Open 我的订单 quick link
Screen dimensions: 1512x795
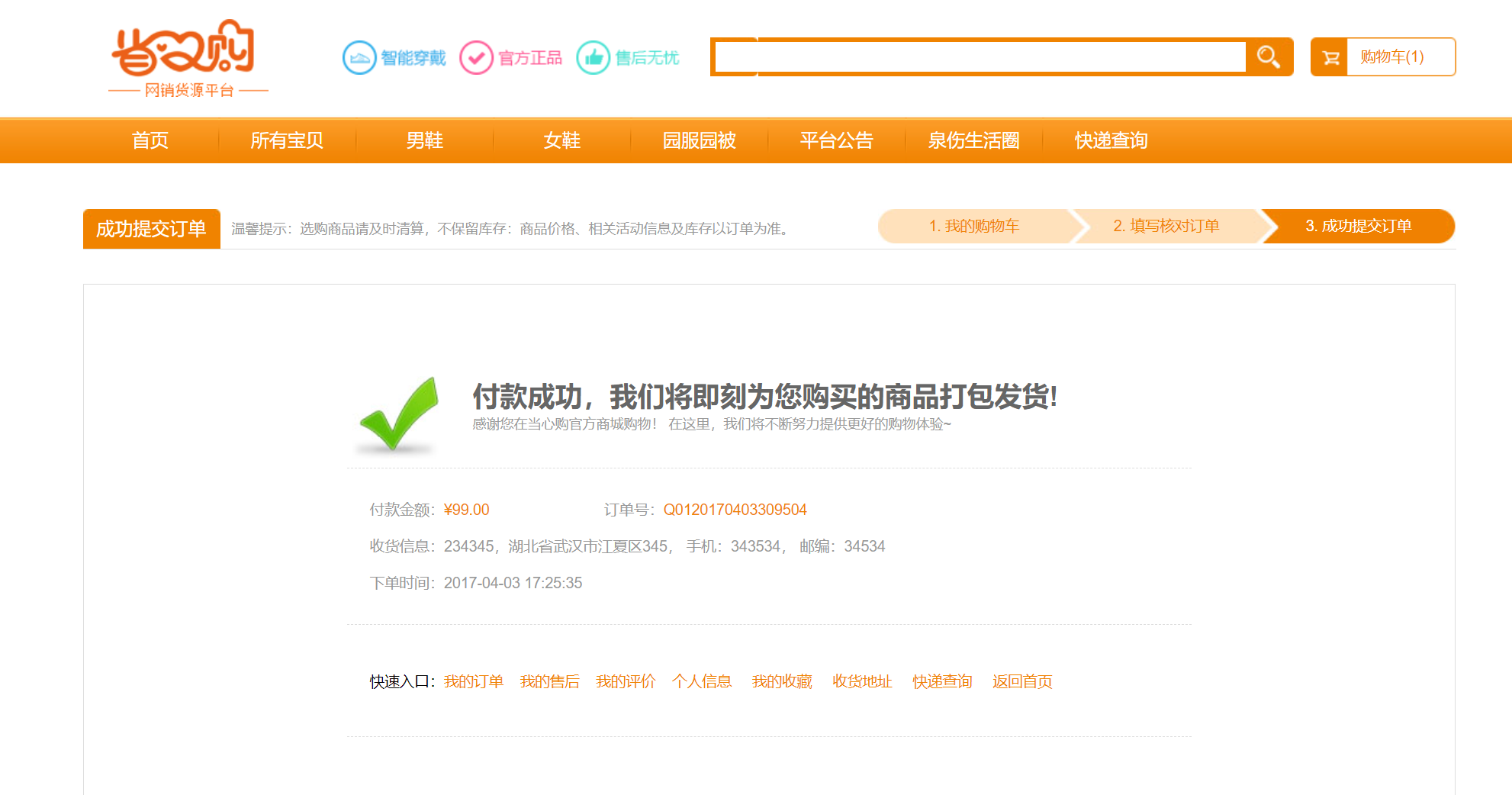pyautogui.click(x=474, y=681)
